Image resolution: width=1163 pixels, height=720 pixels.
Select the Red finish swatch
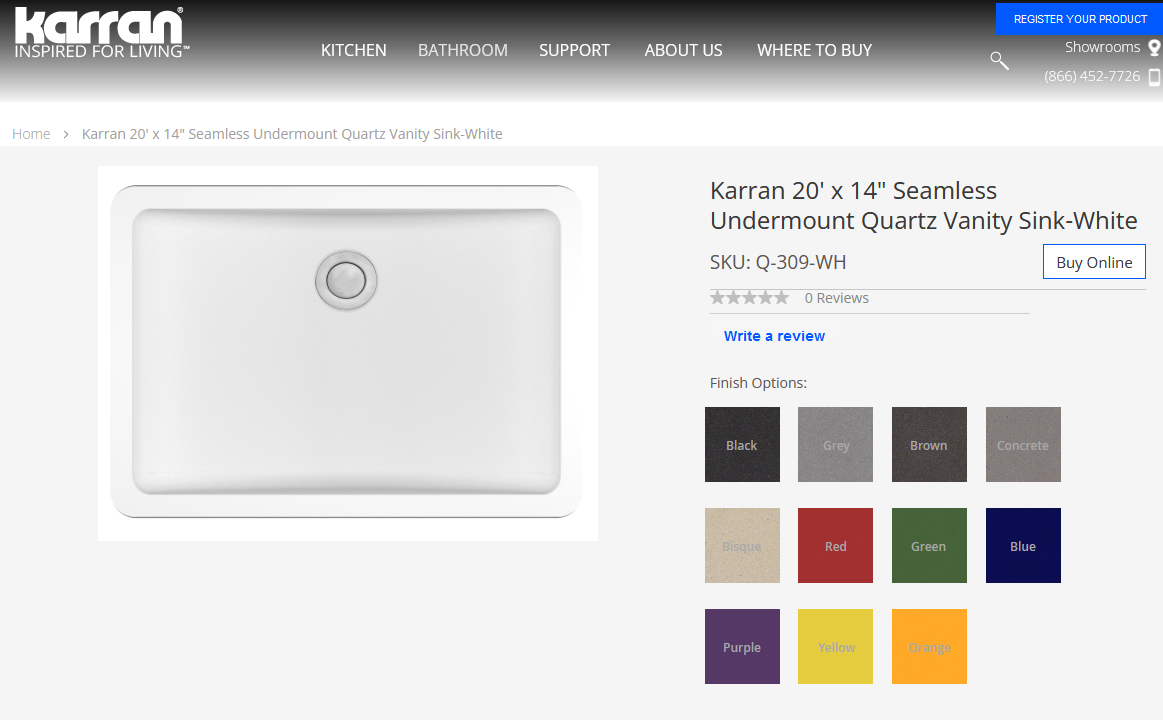click(x=835, y=545)
